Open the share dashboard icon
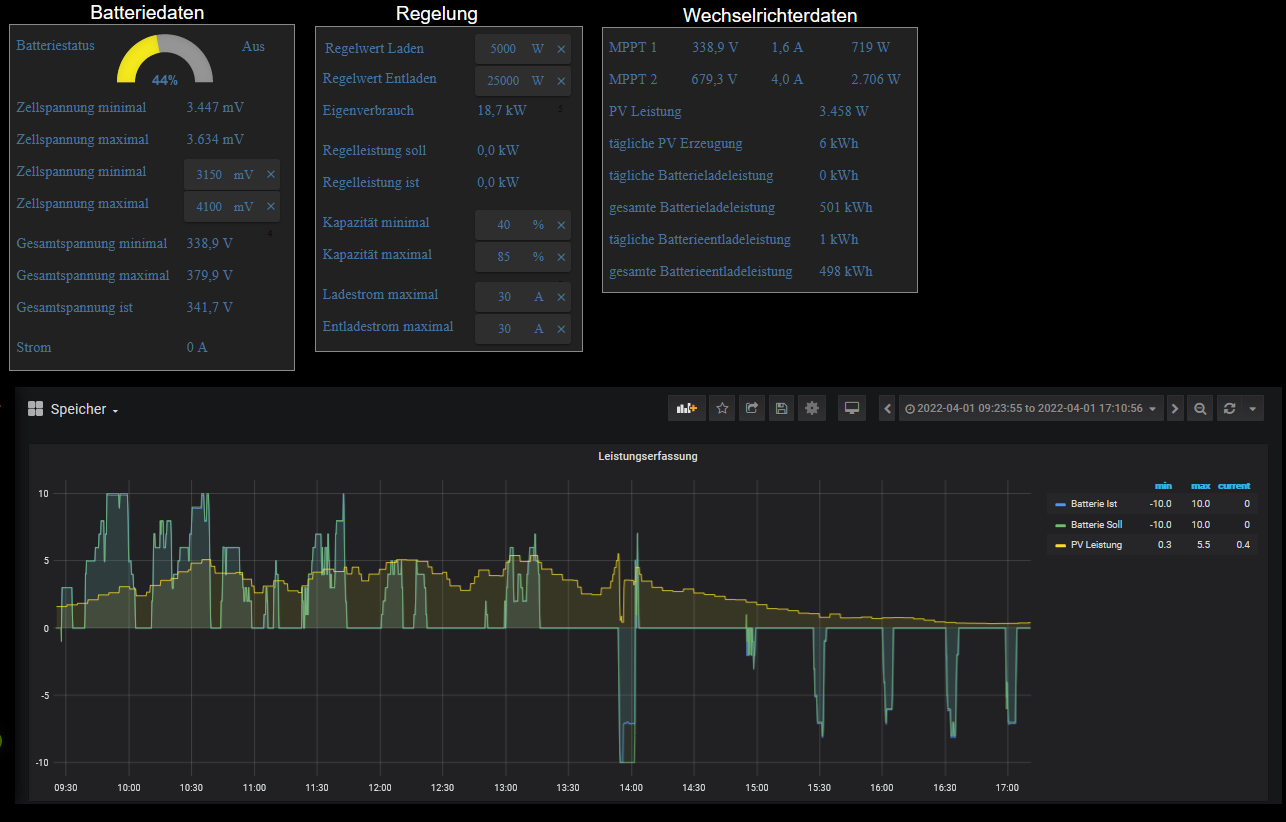This screenshot has width=1286, height=822. [752, 408]
